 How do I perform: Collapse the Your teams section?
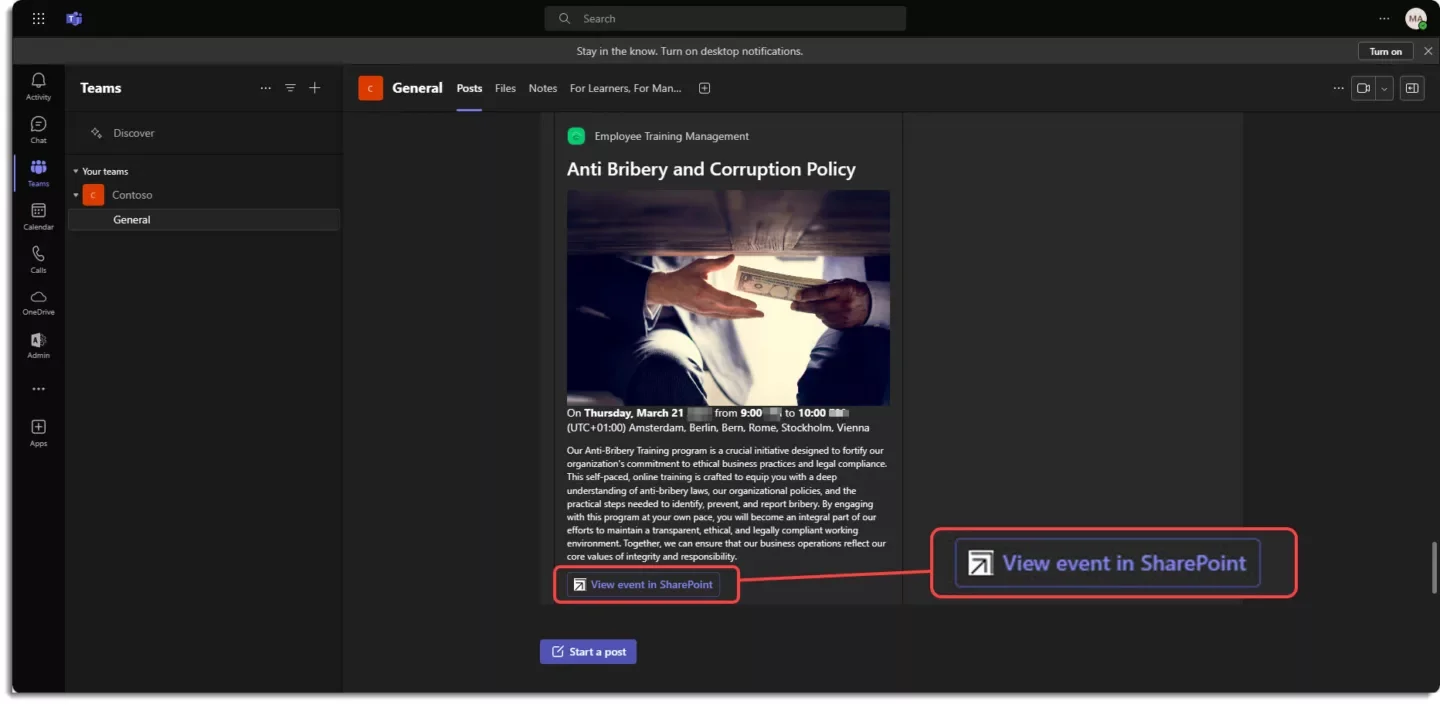pos(75,171)
